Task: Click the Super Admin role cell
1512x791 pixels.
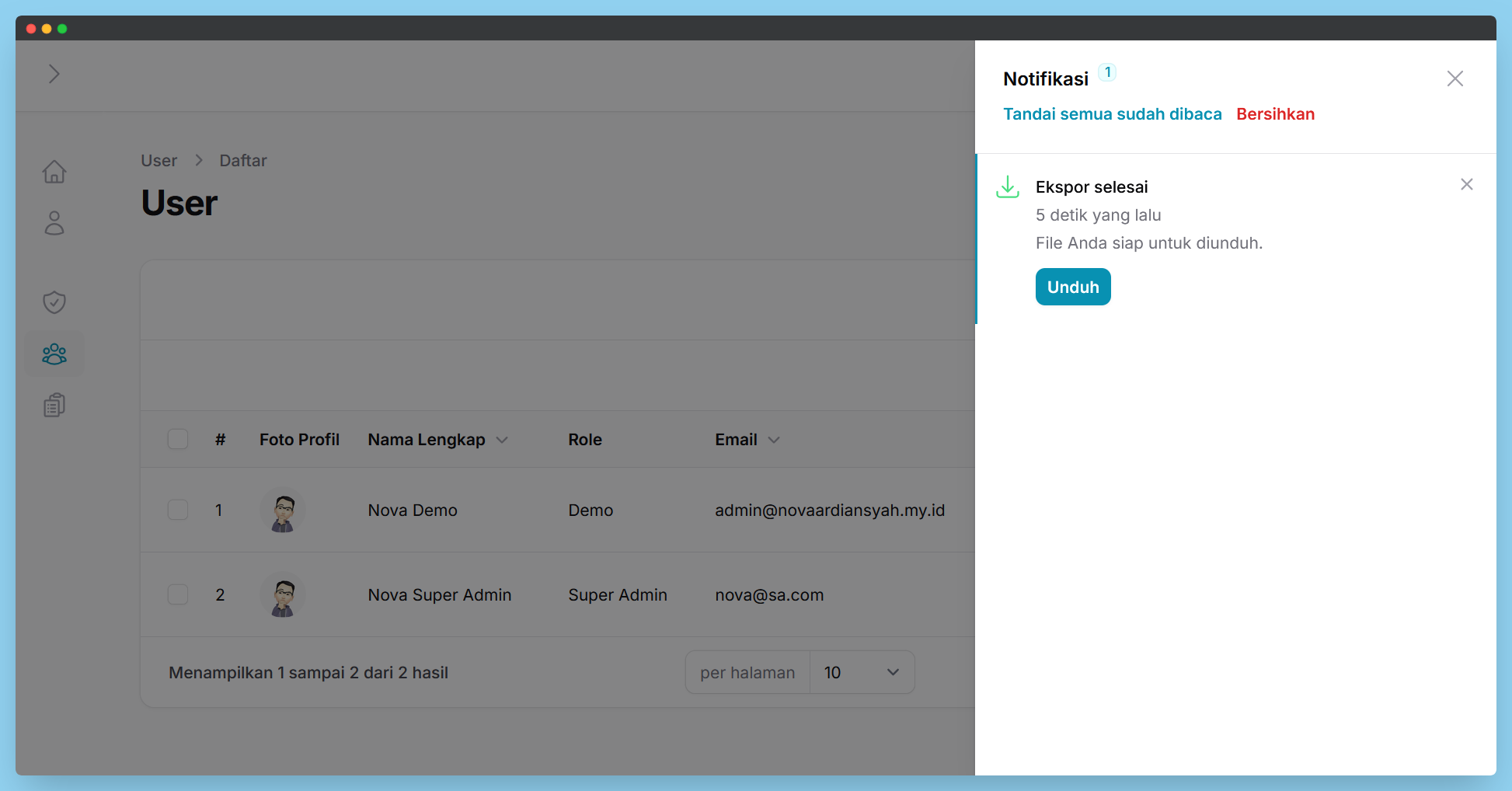Action: [618, 595]
